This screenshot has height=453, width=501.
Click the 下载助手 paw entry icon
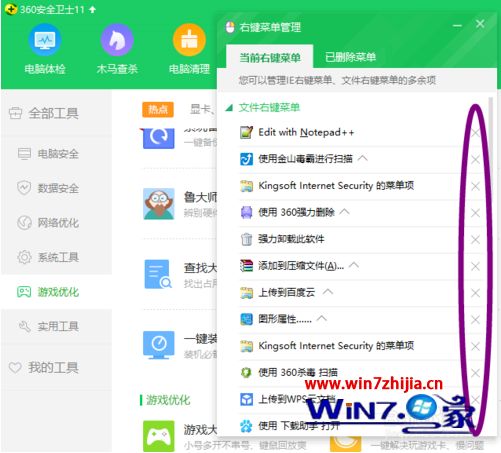coord(246,426)
